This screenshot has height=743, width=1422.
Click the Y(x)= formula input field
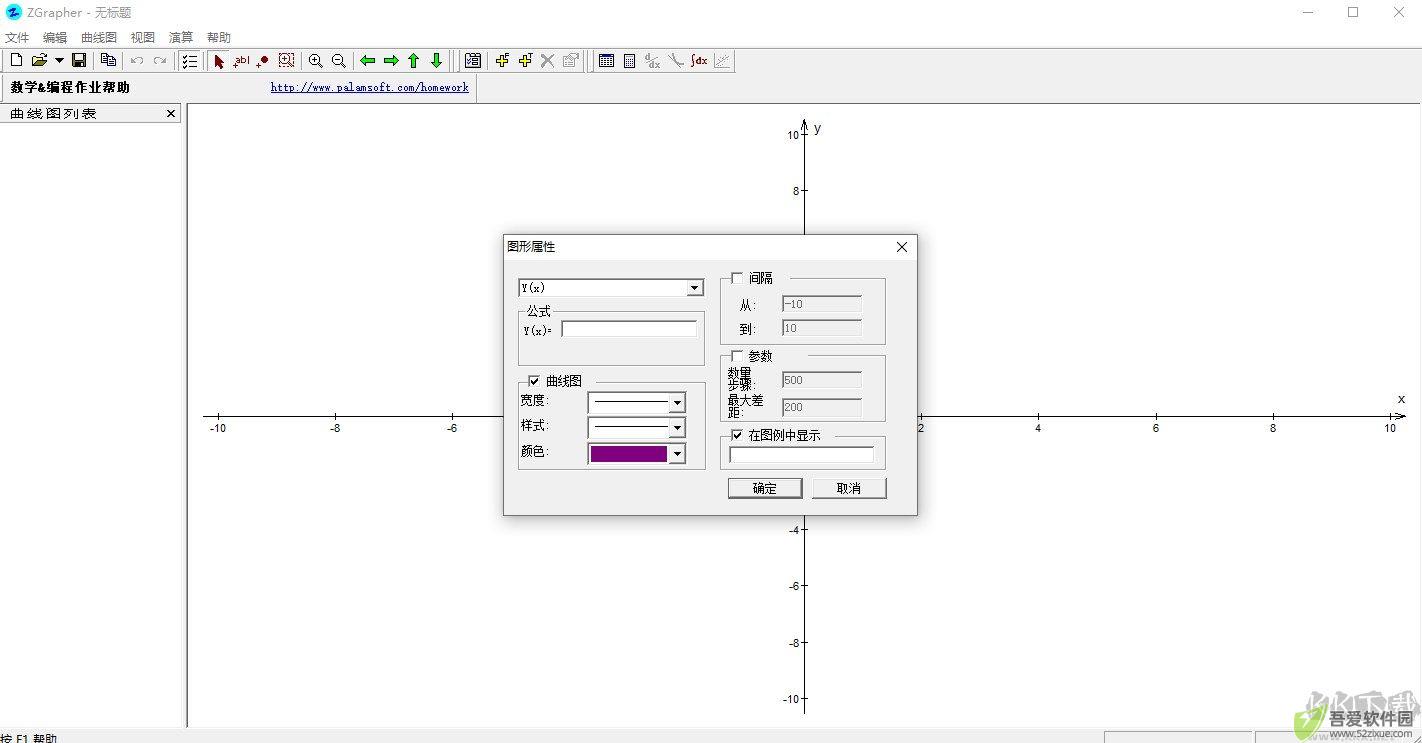pos(629,329)
